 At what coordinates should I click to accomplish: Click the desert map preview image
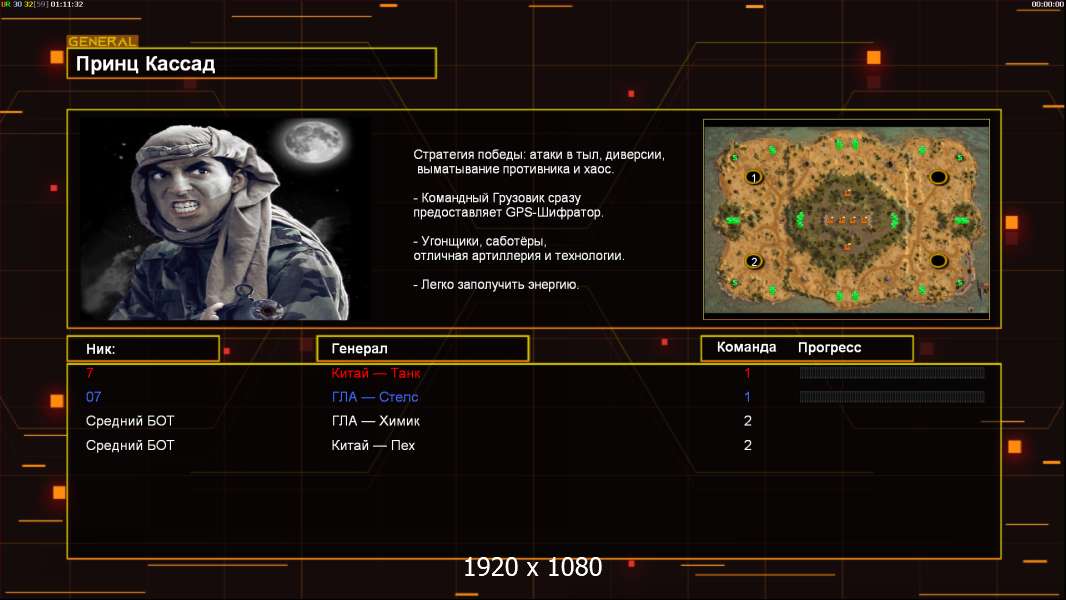tap(846, 219)
